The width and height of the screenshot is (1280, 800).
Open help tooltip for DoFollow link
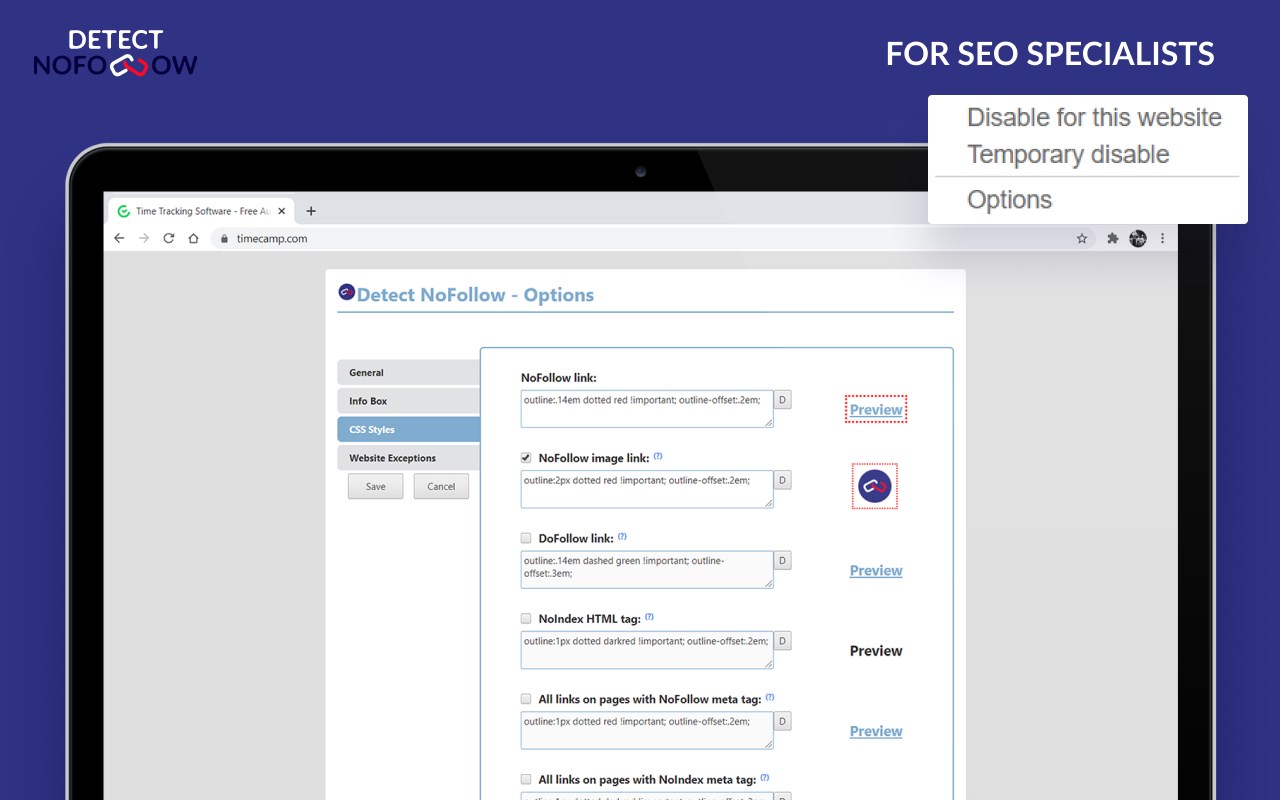(x=622, y=536)
